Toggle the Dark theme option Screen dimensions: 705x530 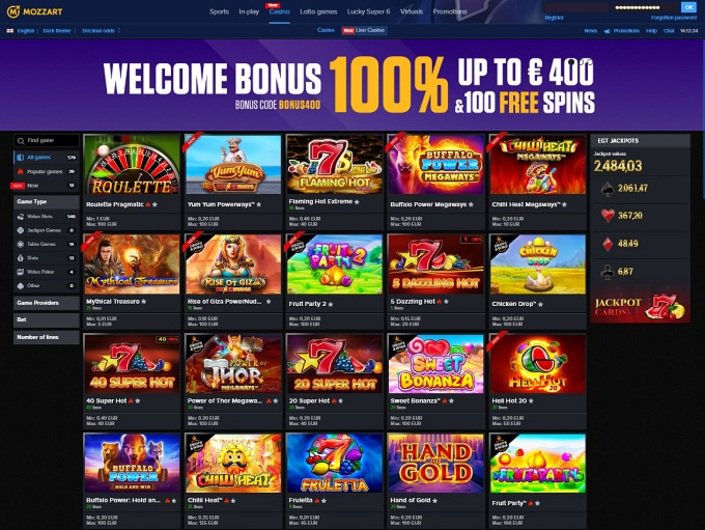coord(57,31)
